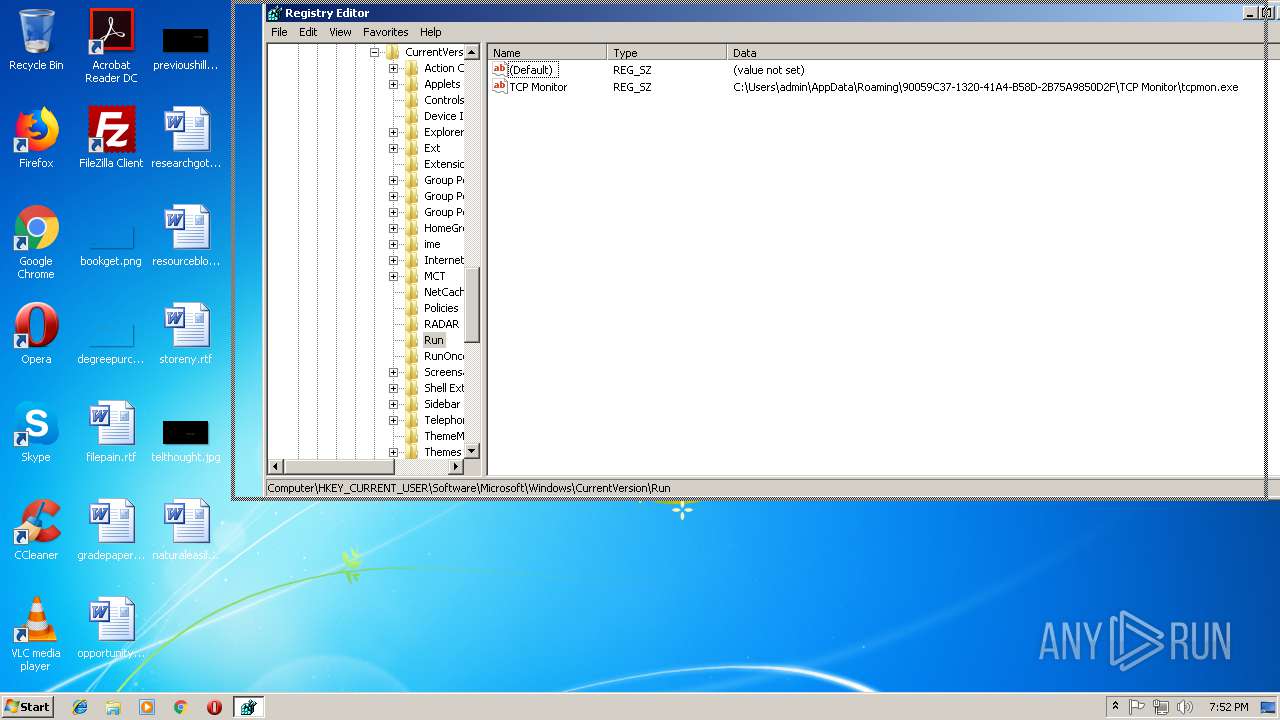Open Acrobat Reader DC shortcut
The image size is (1280, 720).
click(111, 46)
